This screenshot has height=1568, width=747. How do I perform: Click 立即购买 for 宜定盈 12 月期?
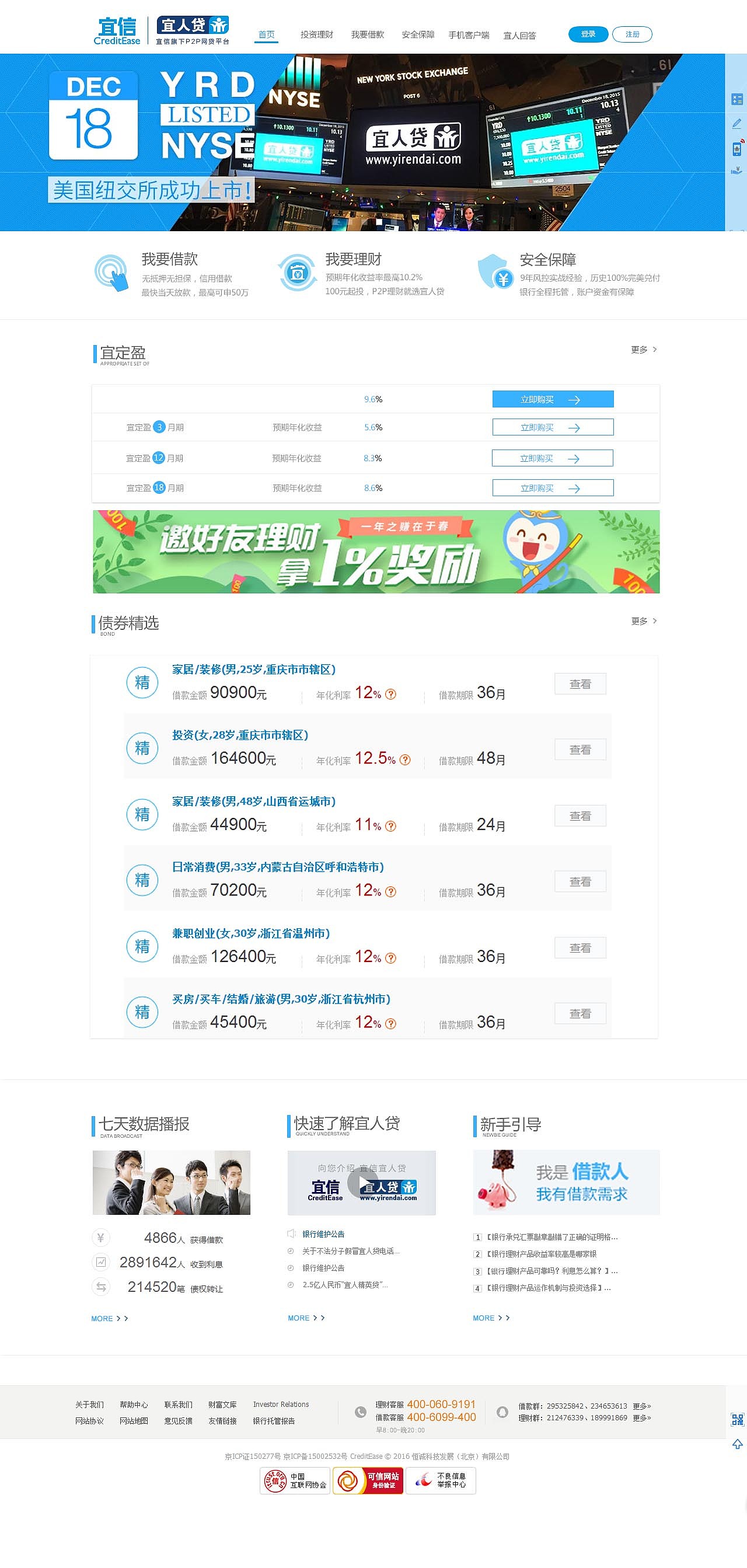coord(552,458)
